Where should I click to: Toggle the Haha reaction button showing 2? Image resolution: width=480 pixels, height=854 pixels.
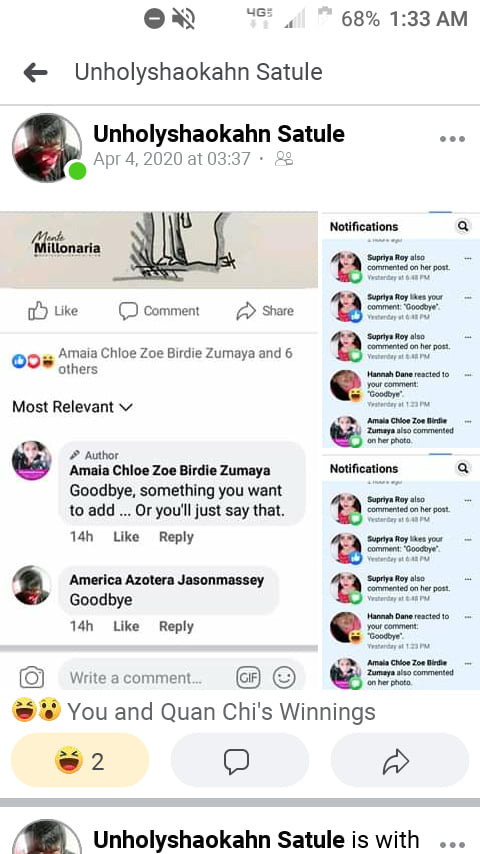[80, 760]
